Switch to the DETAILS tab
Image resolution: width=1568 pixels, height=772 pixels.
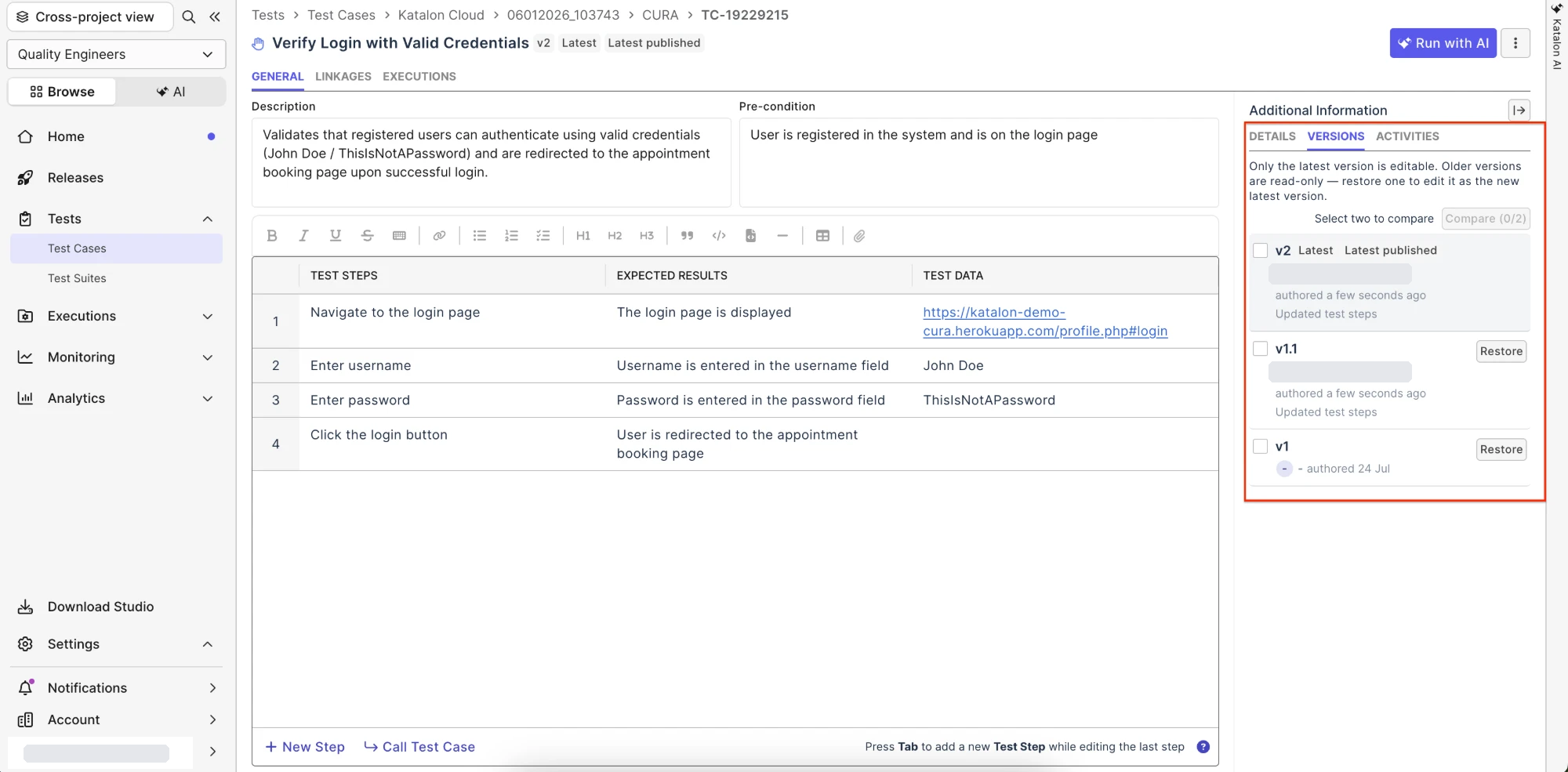click(x=1272, y=136)
